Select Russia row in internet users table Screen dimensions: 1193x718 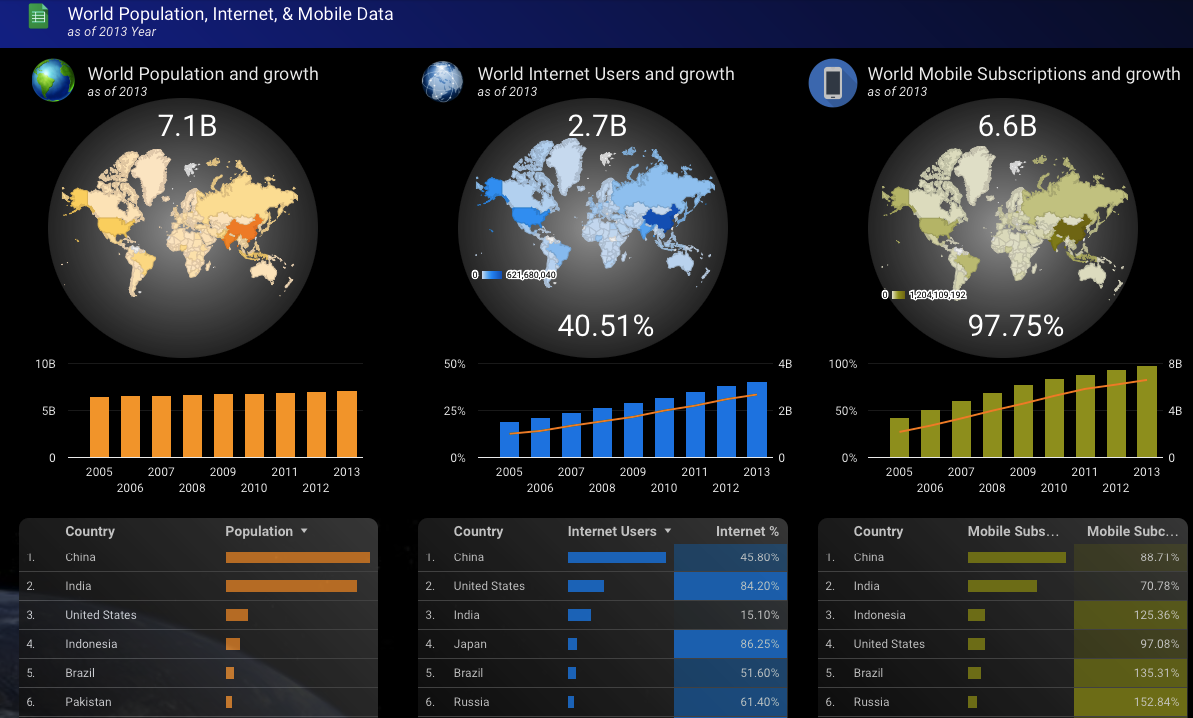tap(603, 701)
